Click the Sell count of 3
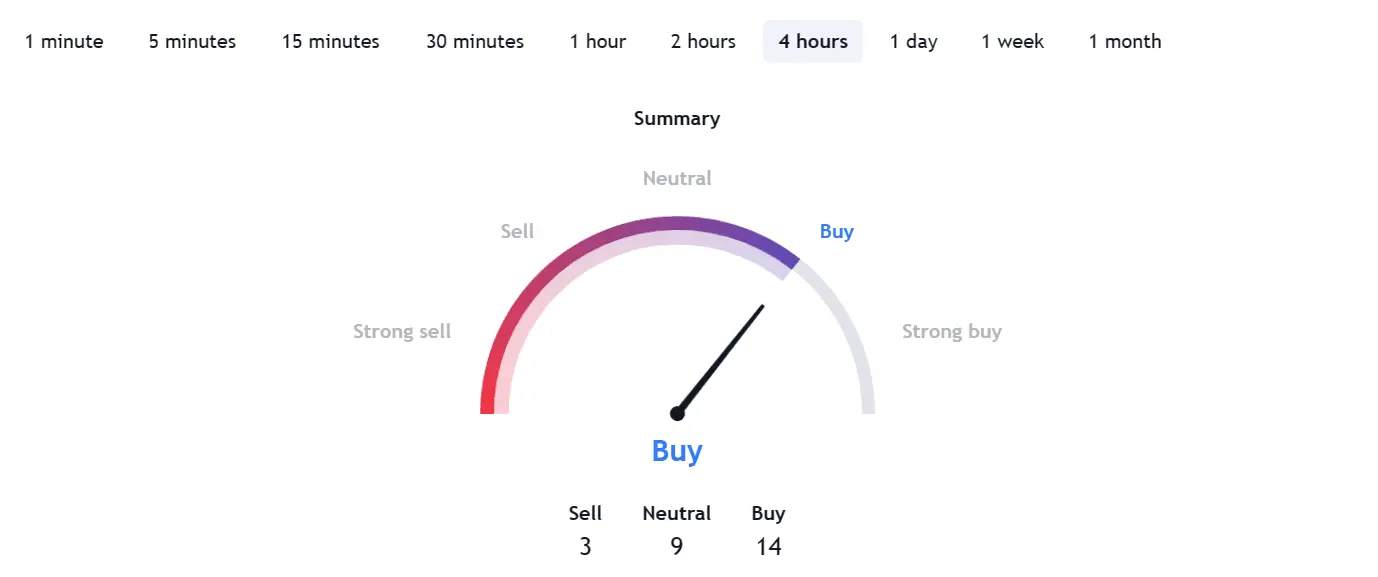Viewport: 1378px width, 577px height. 585,547
